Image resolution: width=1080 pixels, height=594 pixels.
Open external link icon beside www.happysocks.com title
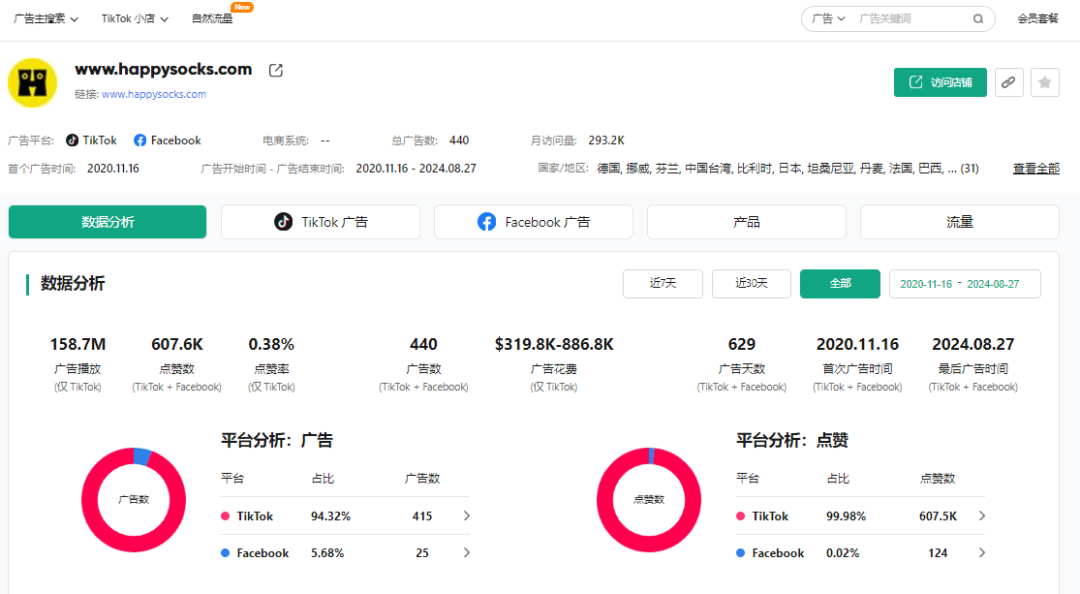(275, 70)
